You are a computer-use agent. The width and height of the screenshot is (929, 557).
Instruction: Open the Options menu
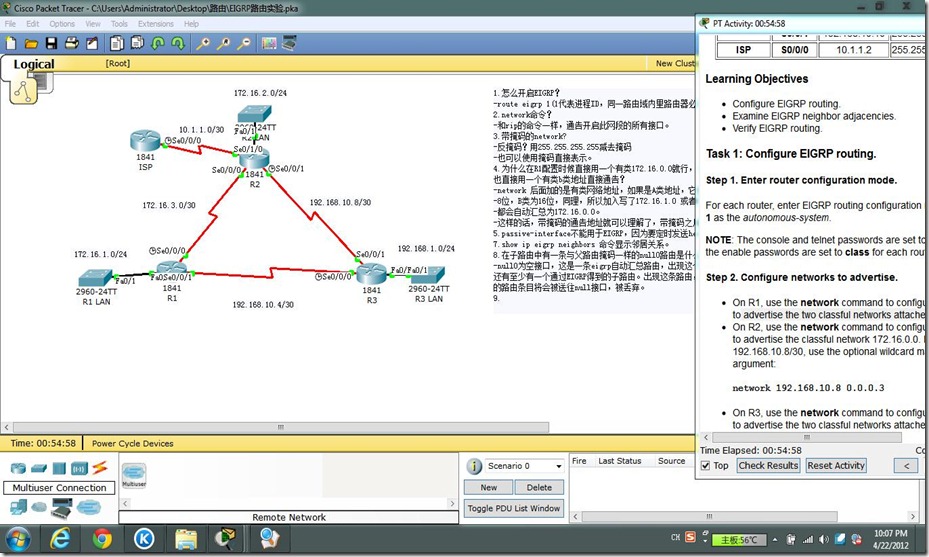[x=62, y=24]
